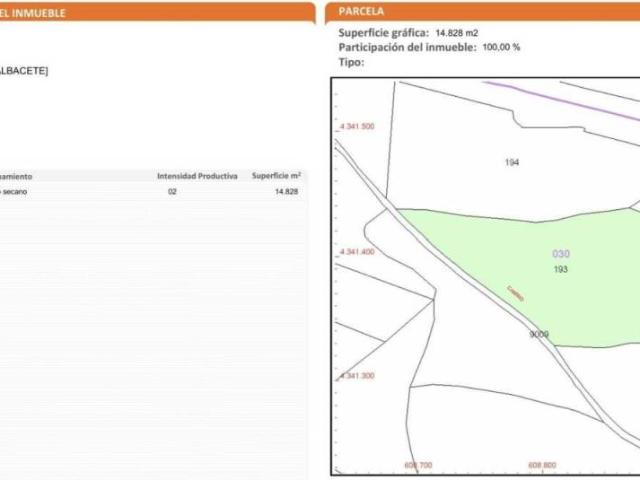This screenshot has width=640, height=480.
Task: Click the 'Camino' road label on the map
Action: point(515,293)
